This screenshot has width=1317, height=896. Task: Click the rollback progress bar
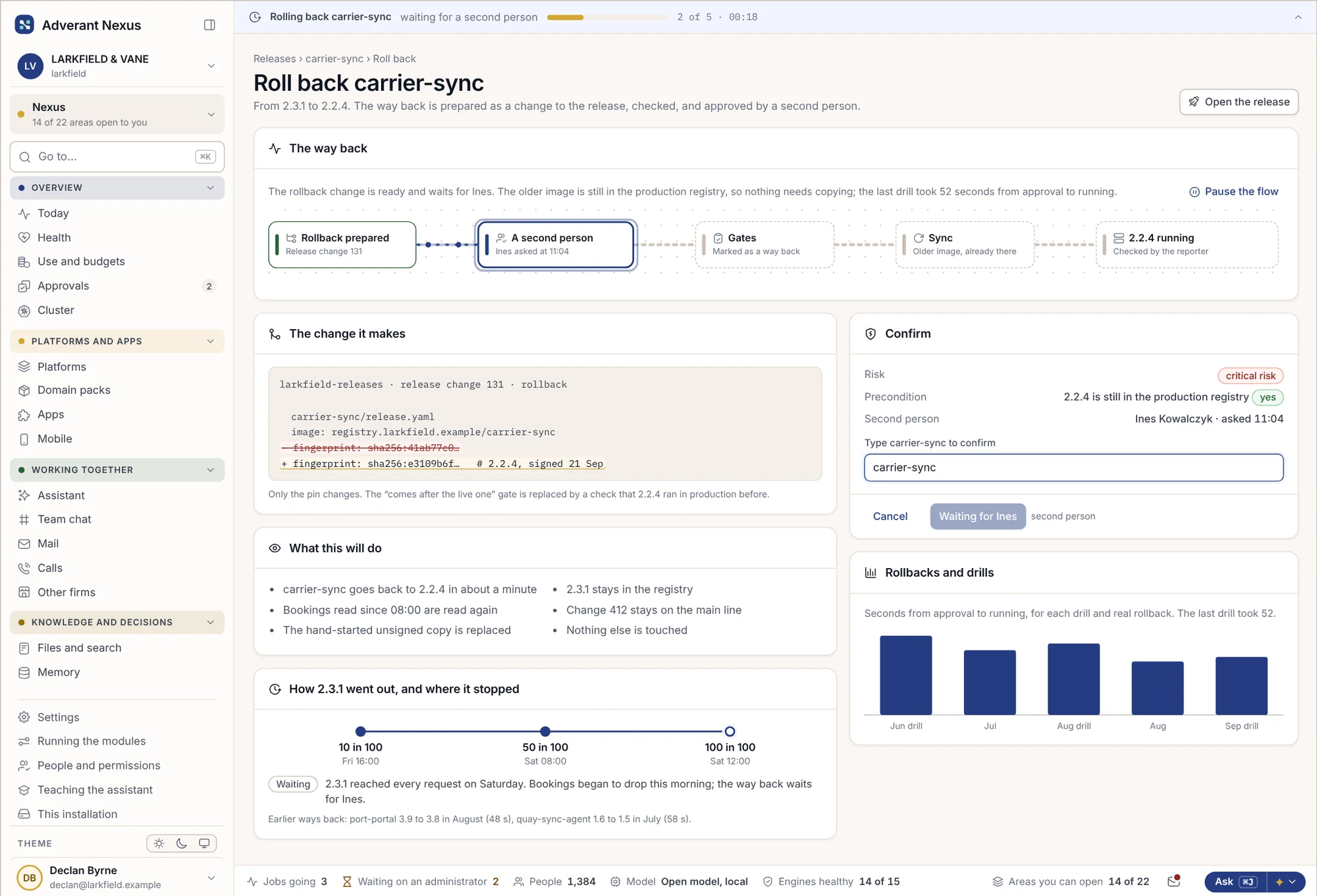click(x=607, y=17)
